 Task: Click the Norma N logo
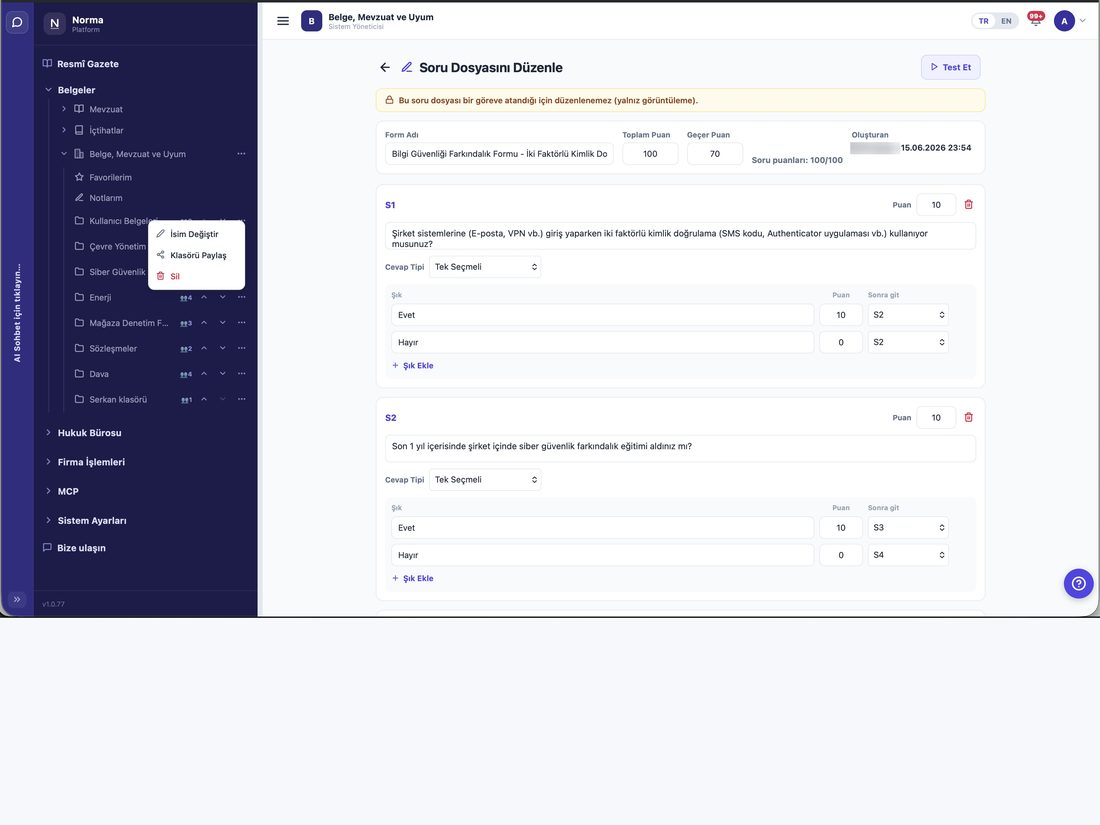pyautogui.click(x=55, y=23)
